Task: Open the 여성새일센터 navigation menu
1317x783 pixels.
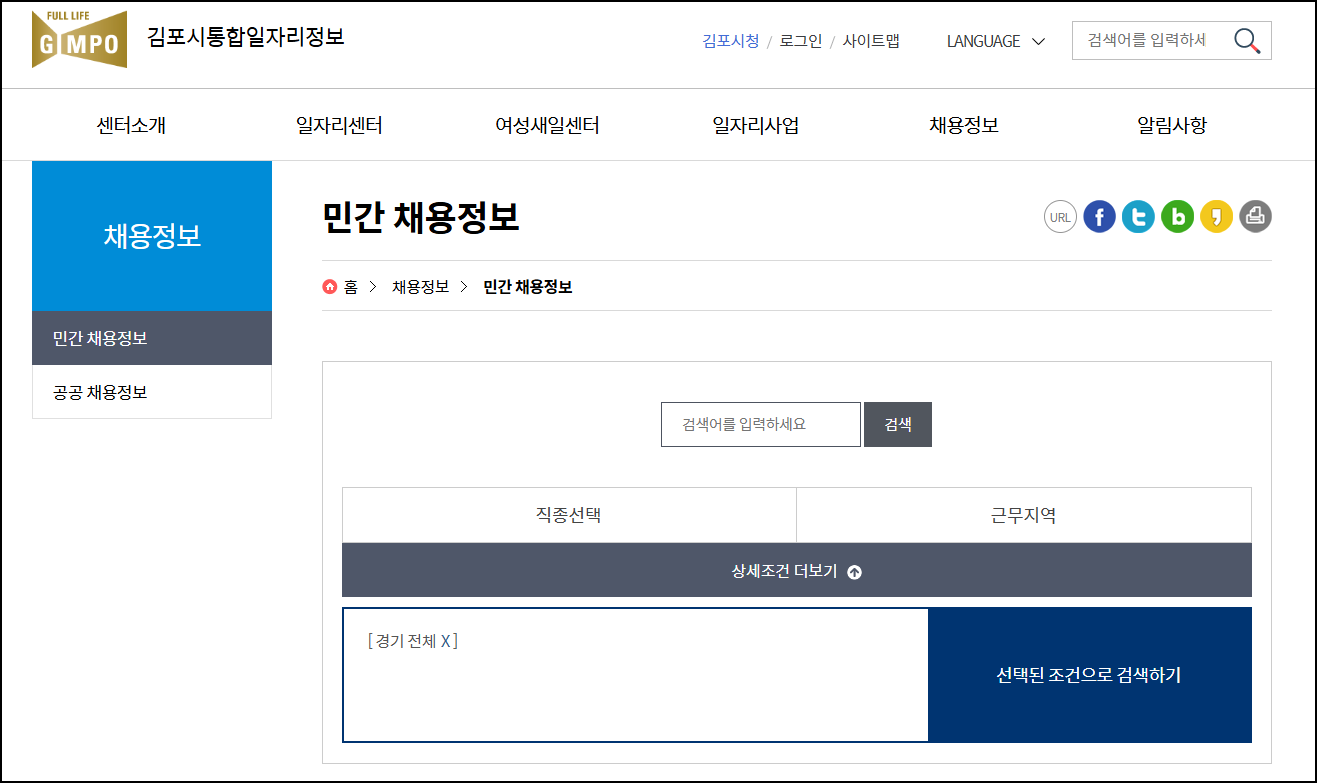Action: click(547, 125)
